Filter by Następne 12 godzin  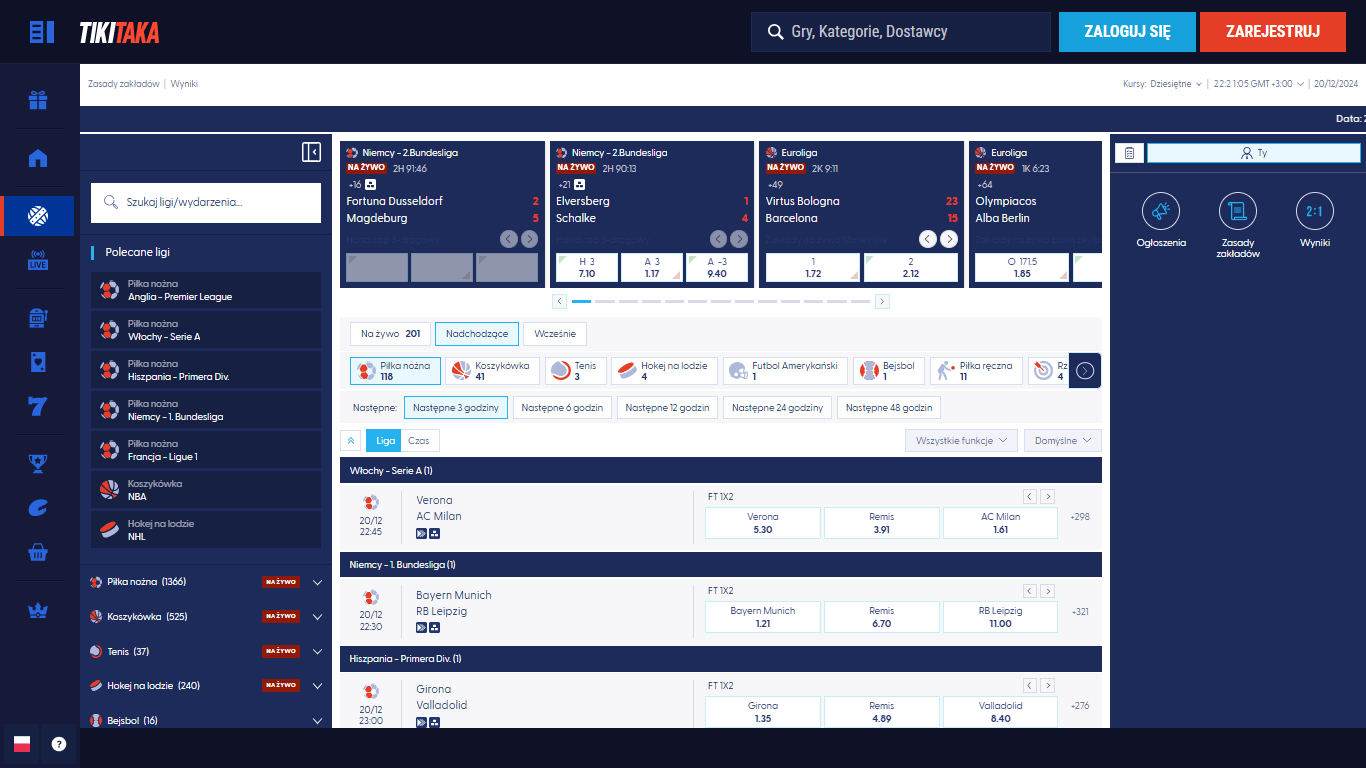(667, 408)
